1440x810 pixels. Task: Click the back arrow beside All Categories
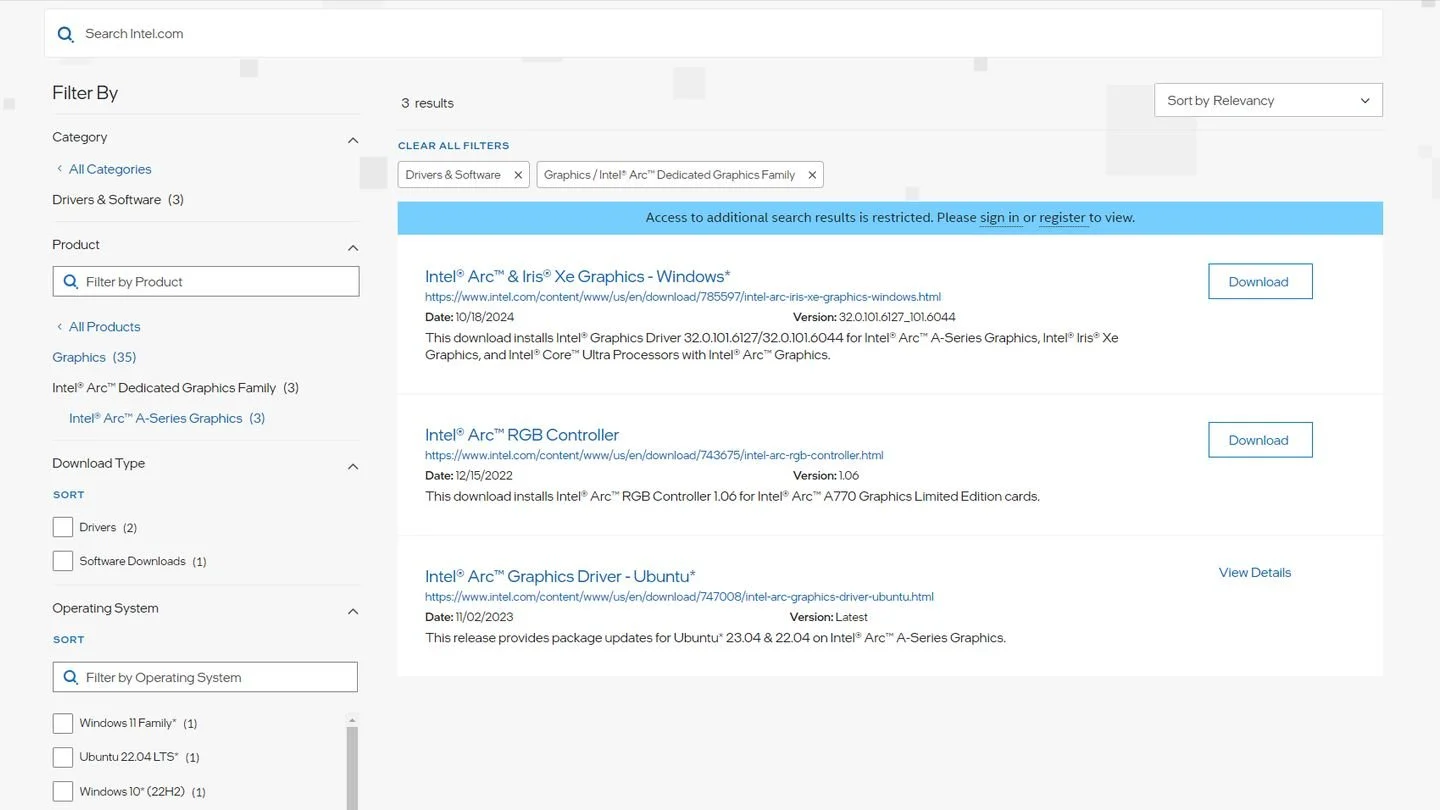(59, 169)
